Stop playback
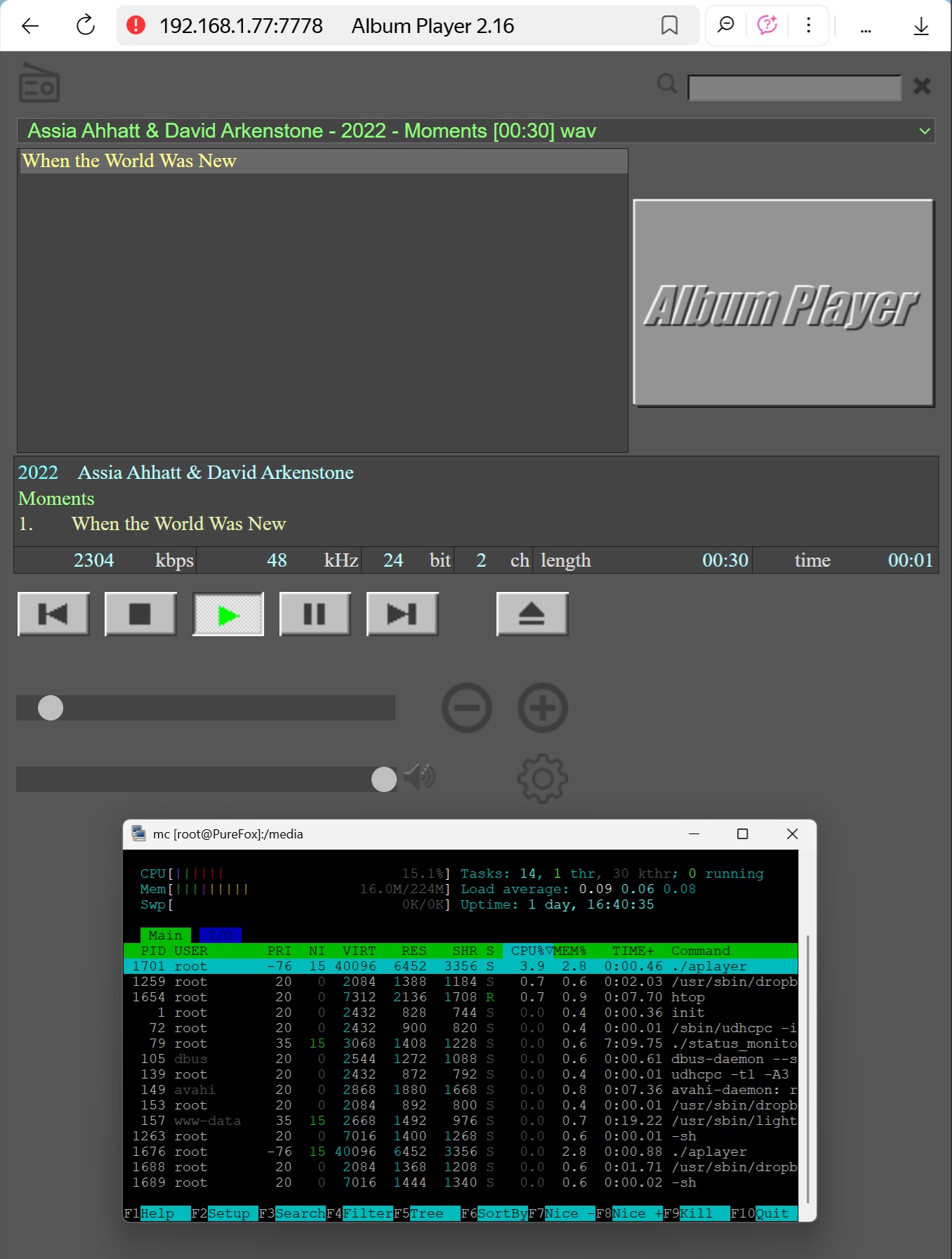Viewport: 952px width, 1259px height. (140, 614)
